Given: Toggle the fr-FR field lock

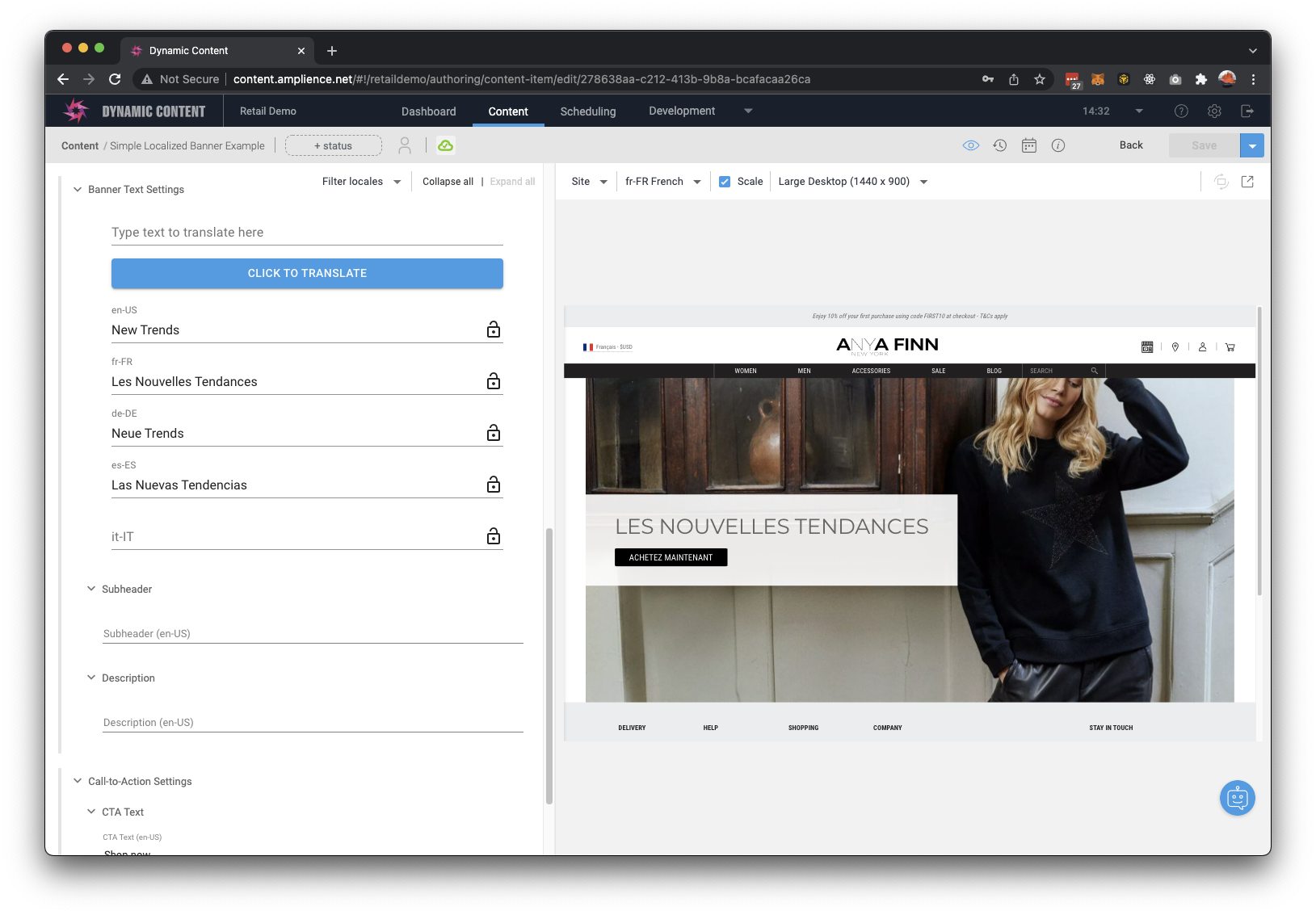Looking at the screenshot, I should pos(494,381).
